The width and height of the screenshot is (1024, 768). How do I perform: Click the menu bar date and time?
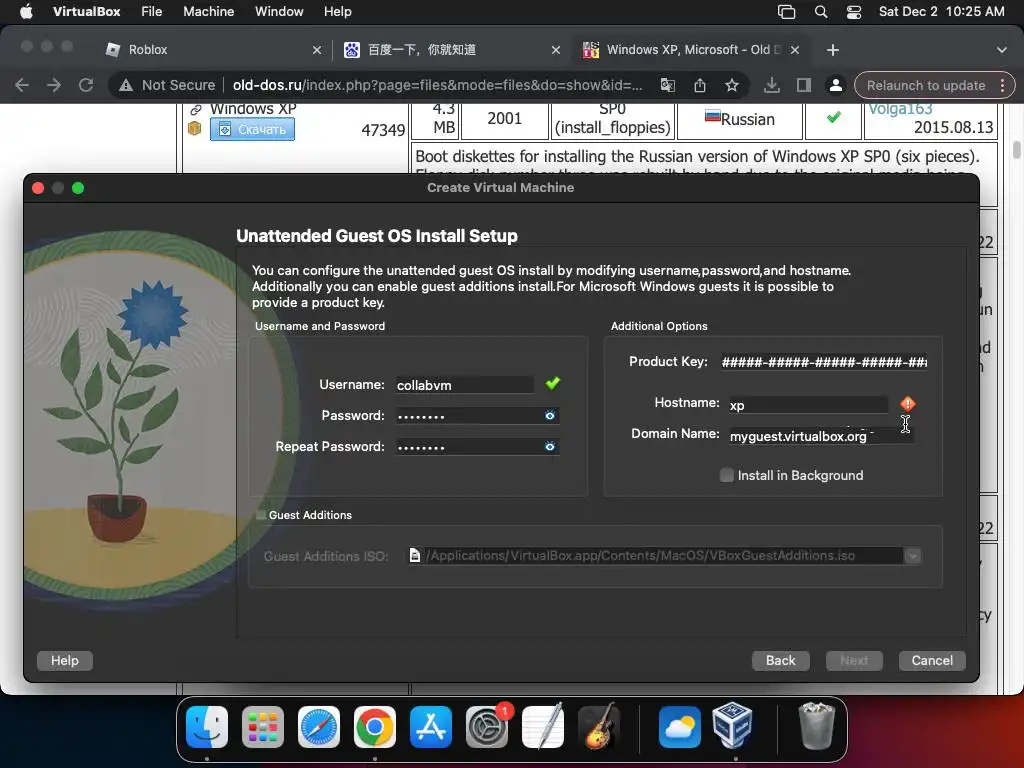[x=941, y=12]
